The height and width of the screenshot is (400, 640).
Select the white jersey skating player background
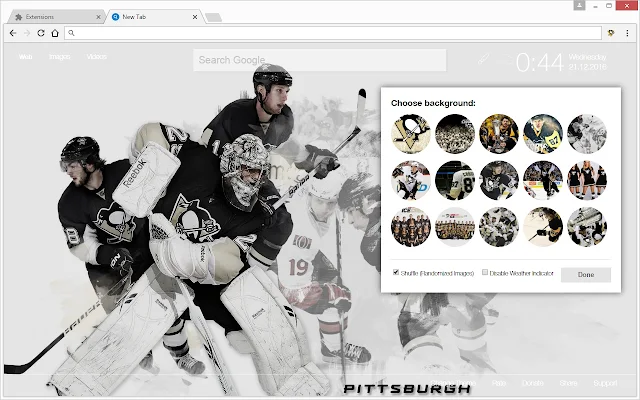click(411, 180)
